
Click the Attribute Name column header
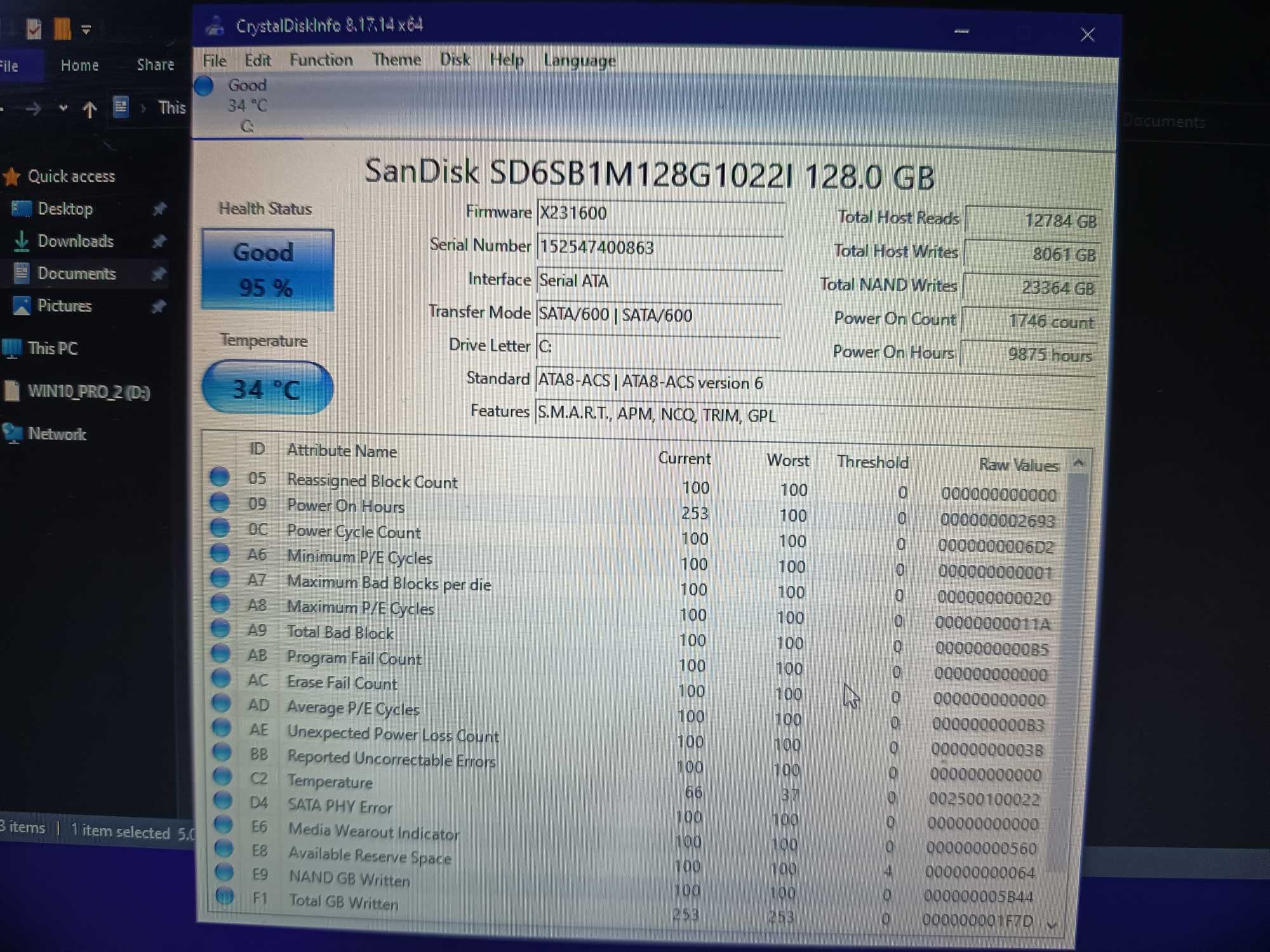[342, 451]
